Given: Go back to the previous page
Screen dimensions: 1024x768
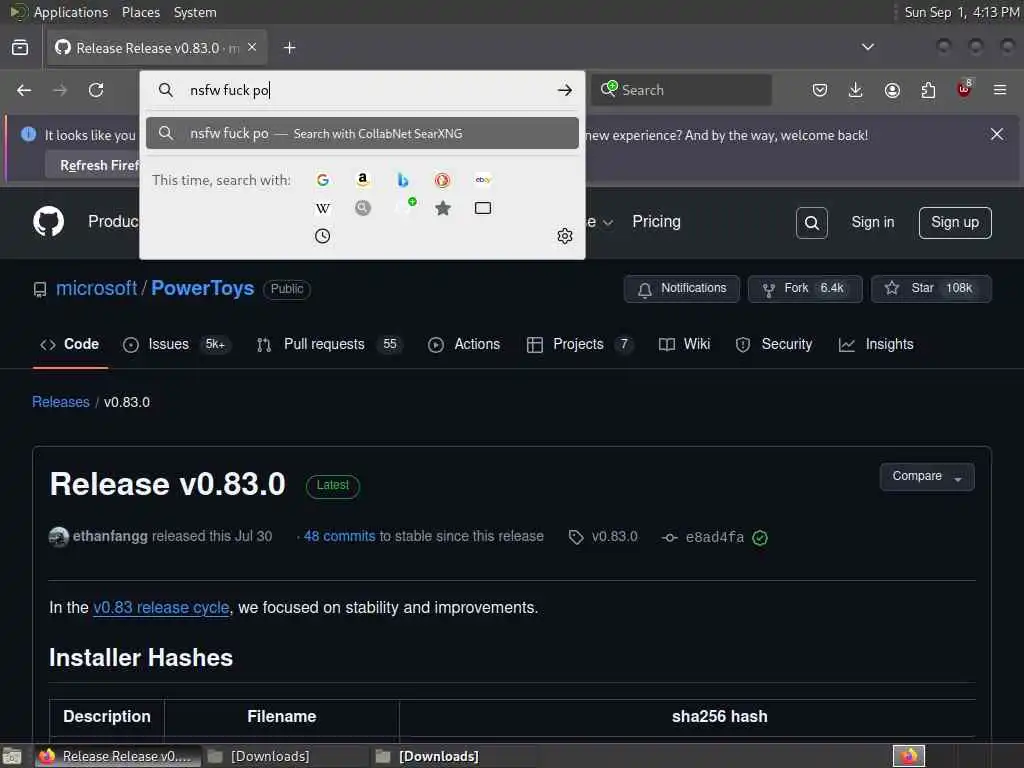Looking at the screenshot, I should pos(24,90).
